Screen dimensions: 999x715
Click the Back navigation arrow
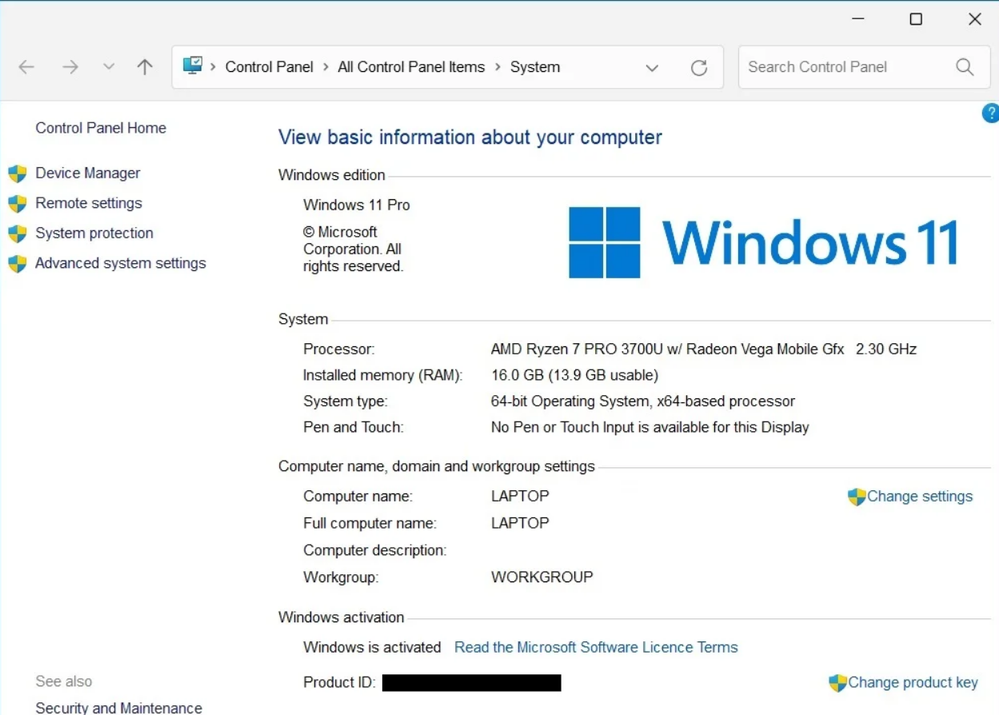coord(26,67)
